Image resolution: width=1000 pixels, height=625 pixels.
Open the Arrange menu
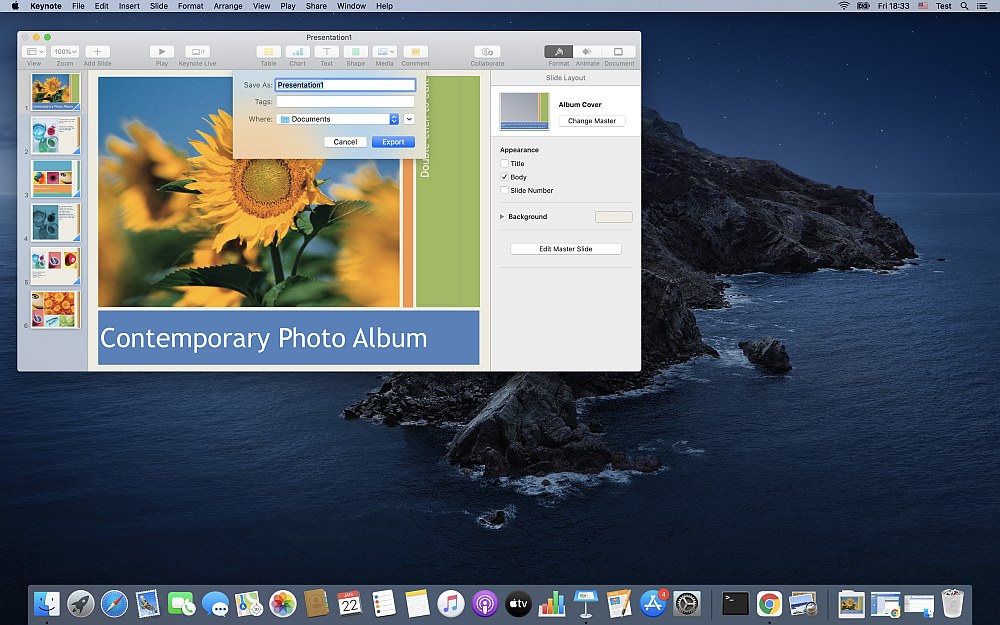[x=227, y=6]
